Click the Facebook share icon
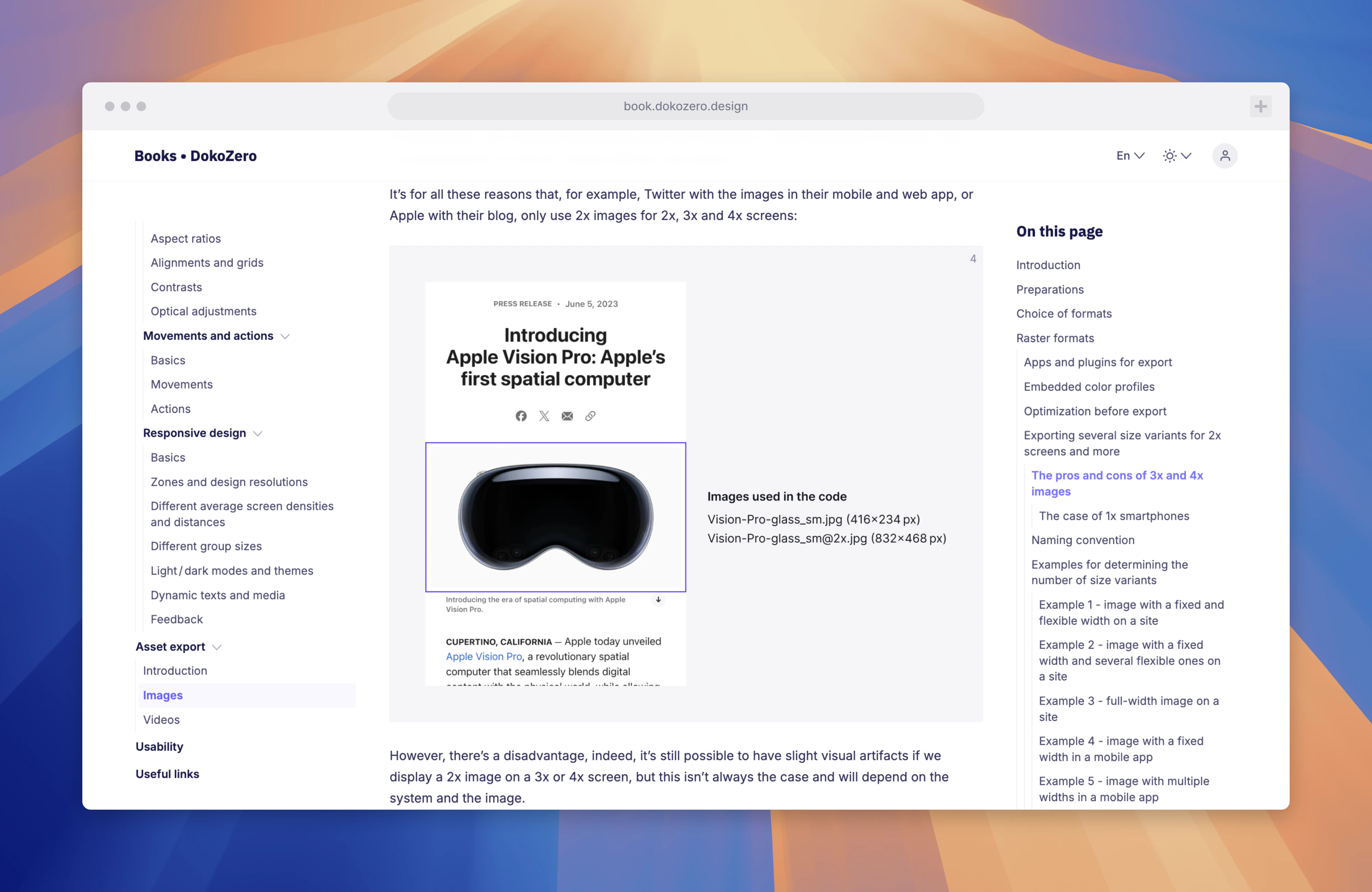Screen dimensions: 1372x892 pos(521,416)
